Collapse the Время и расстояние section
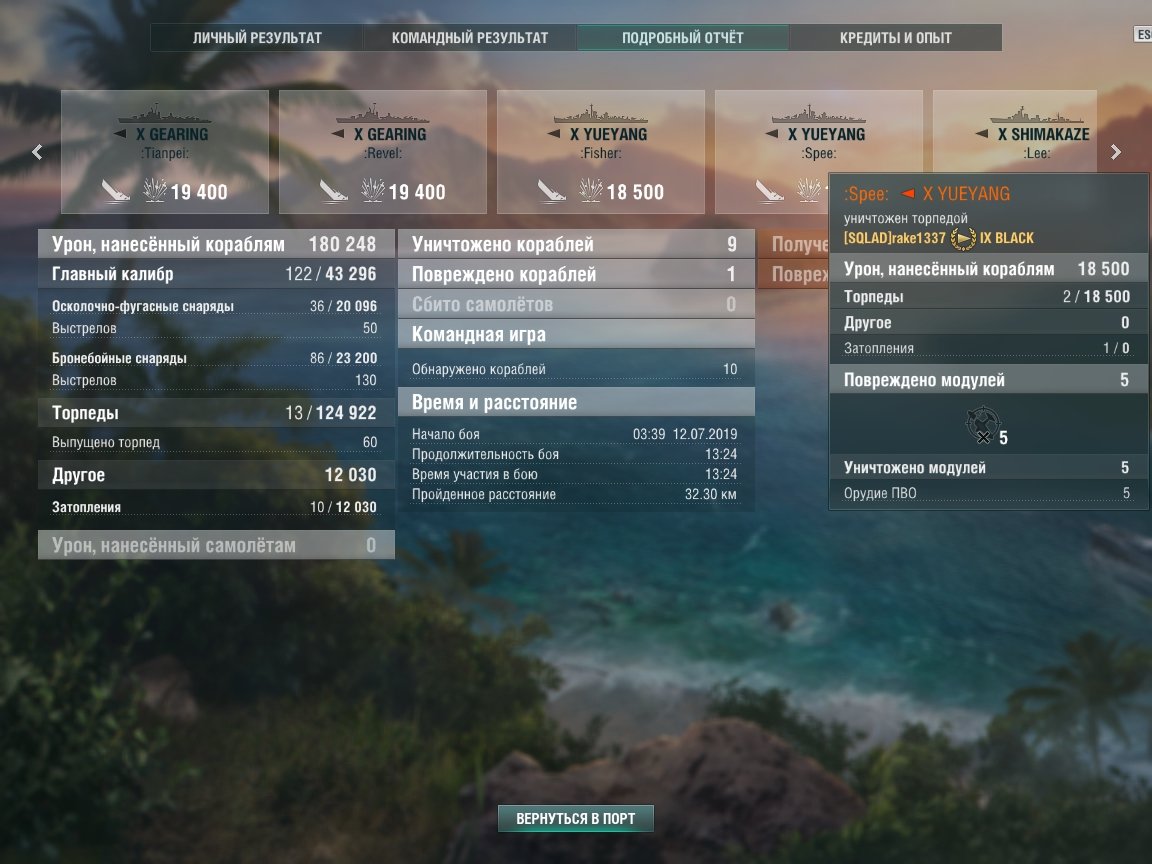1152x864 pixels. tap(576, 402)
